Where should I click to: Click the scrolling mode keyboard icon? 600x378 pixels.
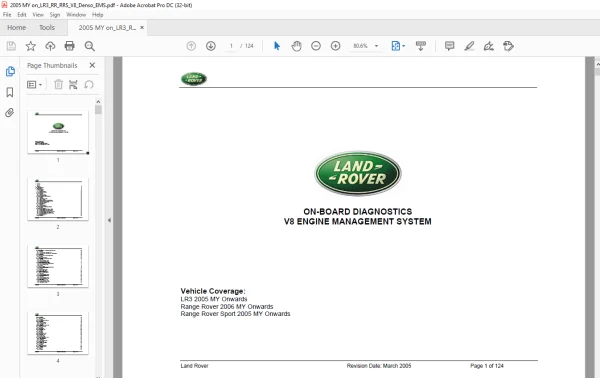point(421,46)
